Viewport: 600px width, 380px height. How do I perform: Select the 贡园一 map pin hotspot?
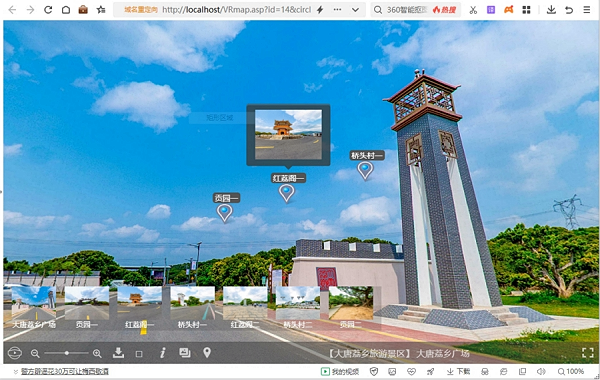pyautogui.click(x=225, y=212)
